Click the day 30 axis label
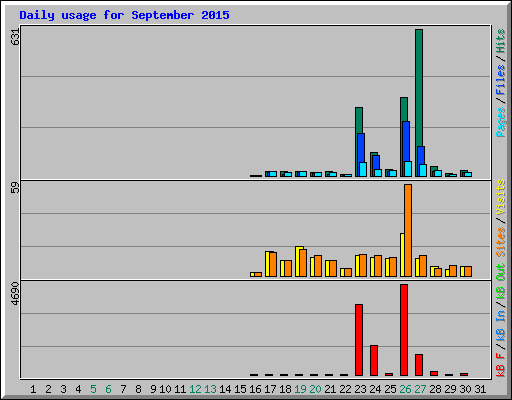The image size is (512, 400). (x=465, y=389)
